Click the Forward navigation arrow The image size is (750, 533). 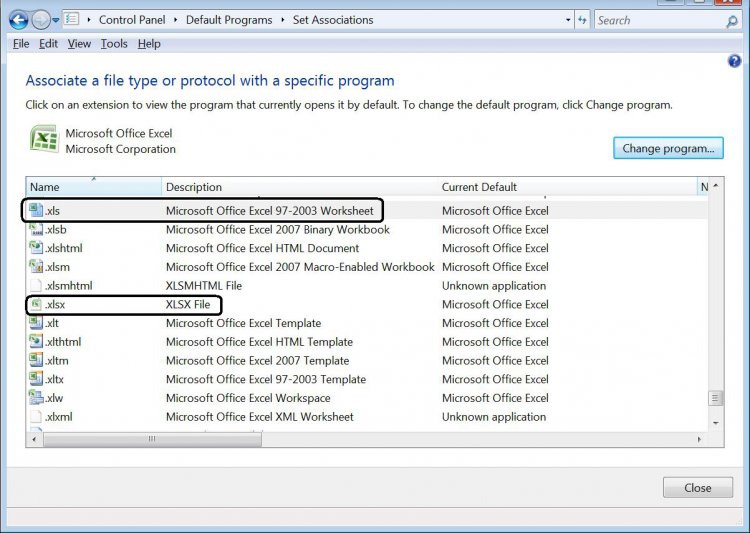coord(41,20)
